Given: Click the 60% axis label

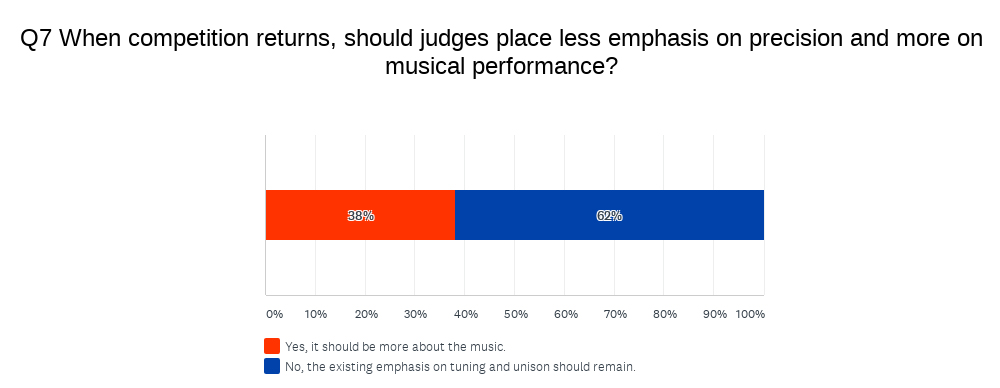Looking at the screenshot, I should pos(566,314).
